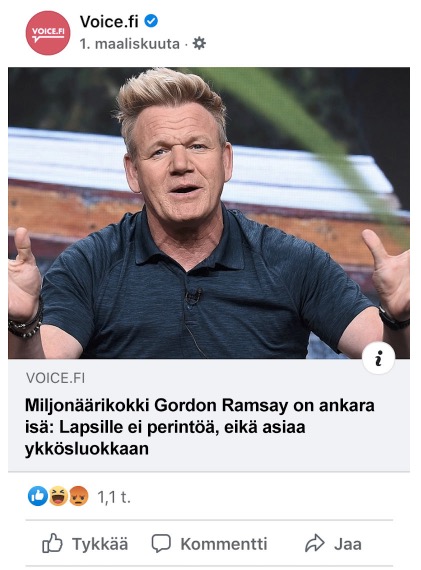Click the speech bubble icon beside Kommentti
The height and width of the screenshot is (570, 421).
click(161, 544)
